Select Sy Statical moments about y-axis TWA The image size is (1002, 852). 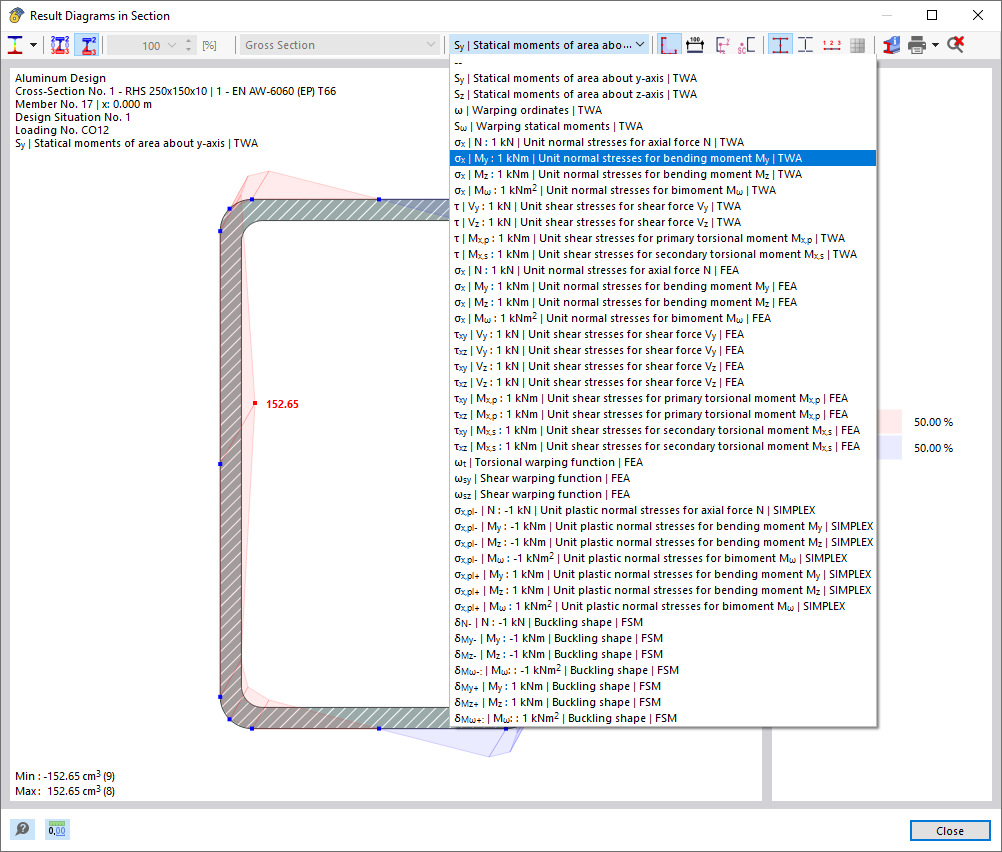(663, 78)
